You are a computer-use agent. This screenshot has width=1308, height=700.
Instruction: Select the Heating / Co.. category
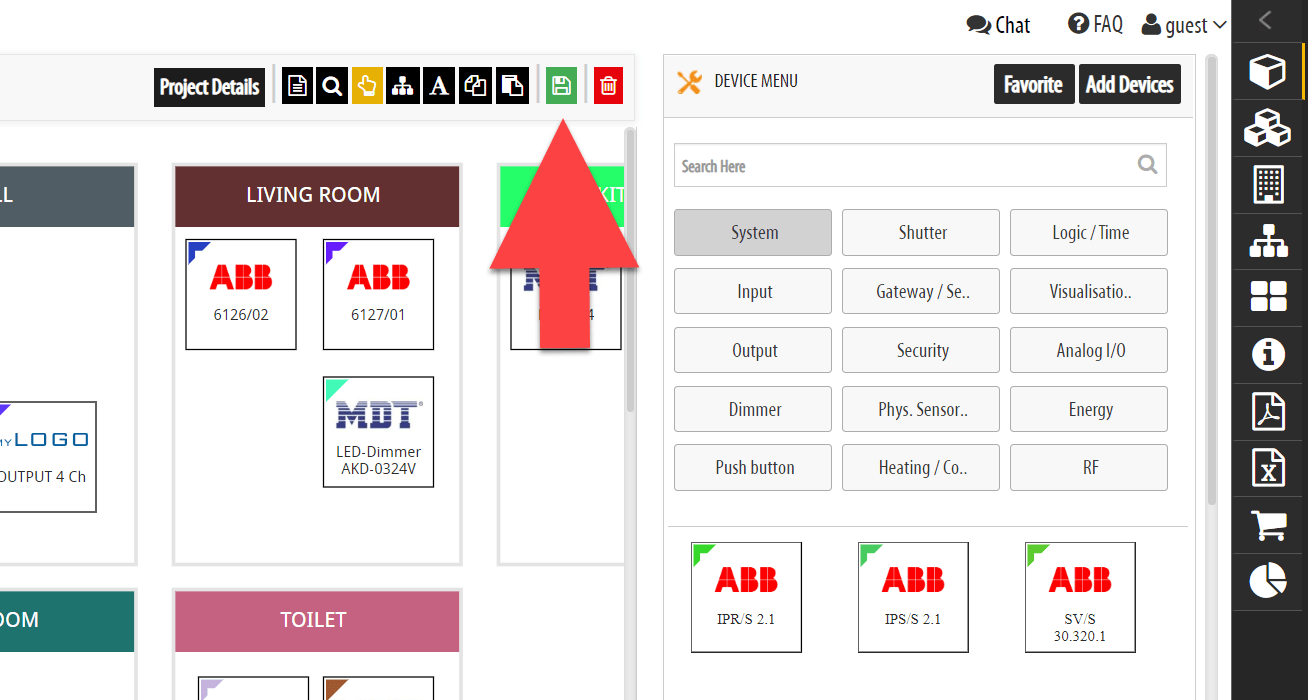click(921, 468)
